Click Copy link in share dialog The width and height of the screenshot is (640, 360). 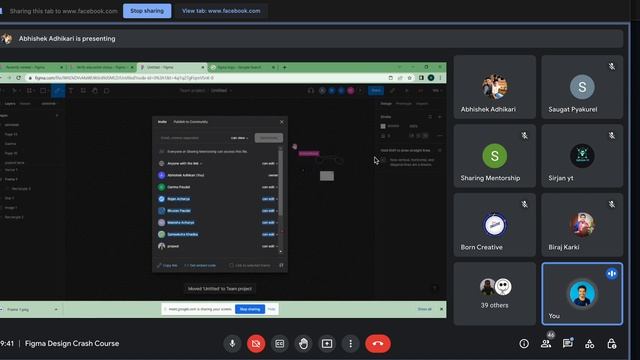click(x=168, y=265)
